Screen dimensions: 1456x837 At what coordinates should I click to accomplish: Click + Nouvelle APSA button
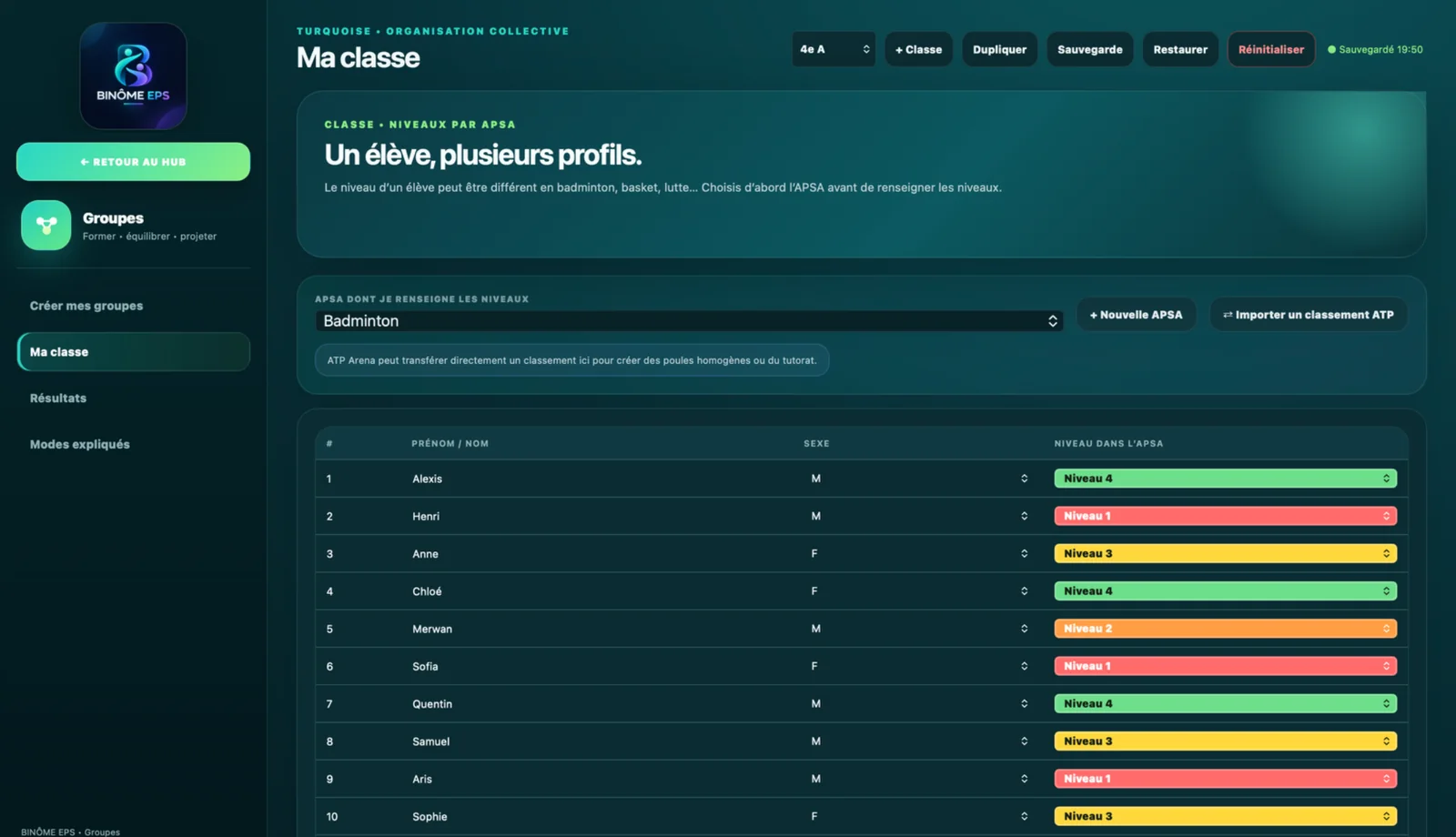tap(1136, 315)
